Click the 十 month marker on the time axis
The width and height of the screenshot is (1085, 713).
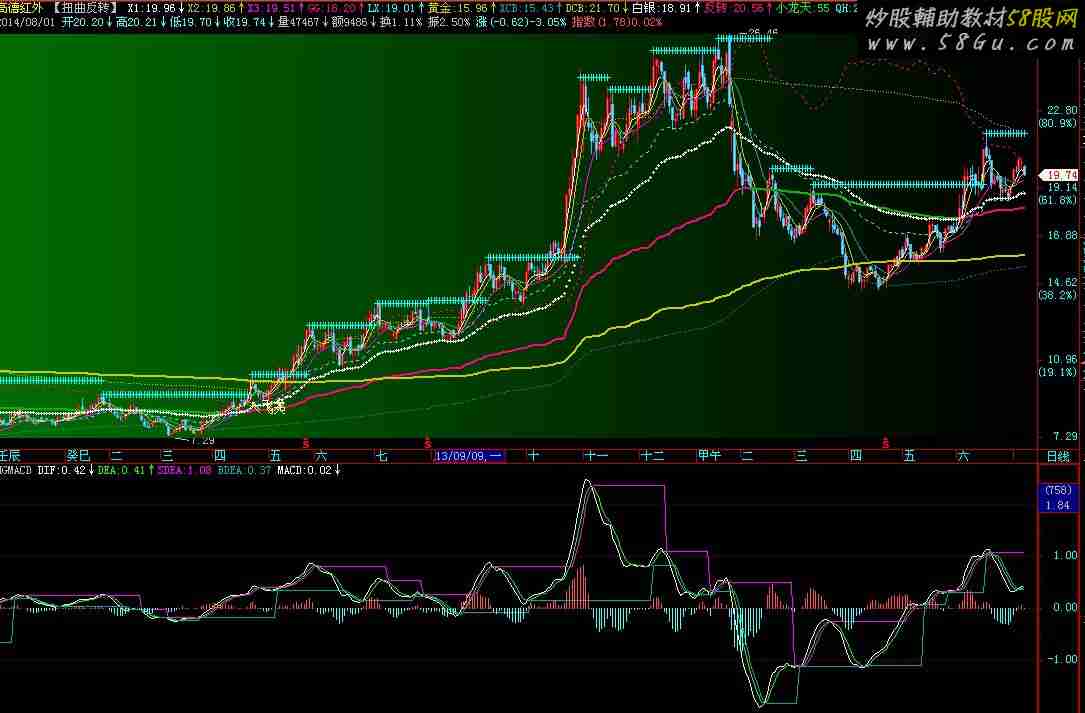534,455
